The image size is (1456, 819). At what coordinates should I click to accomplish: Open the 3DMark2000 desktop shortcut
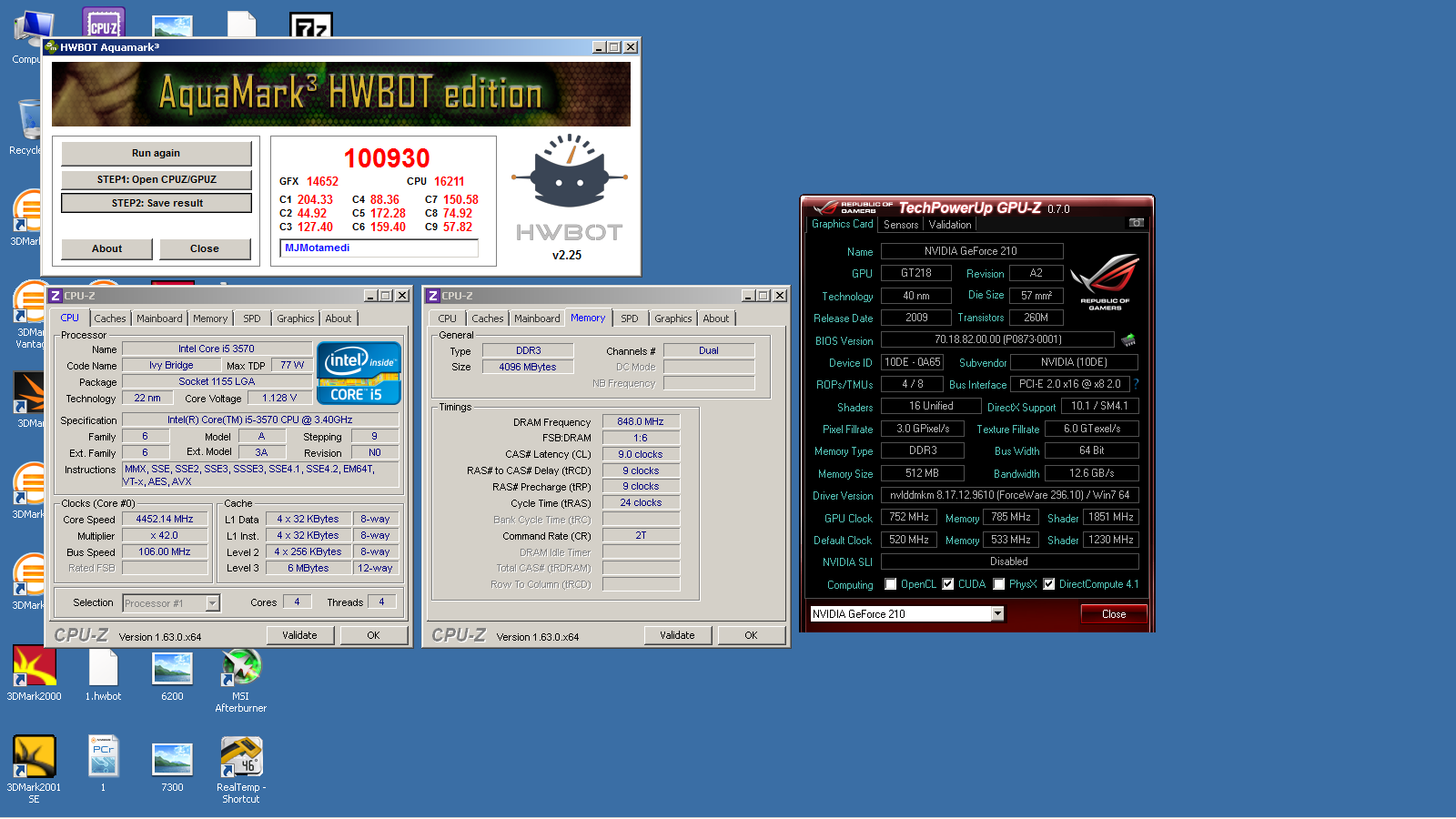[34, 673]
